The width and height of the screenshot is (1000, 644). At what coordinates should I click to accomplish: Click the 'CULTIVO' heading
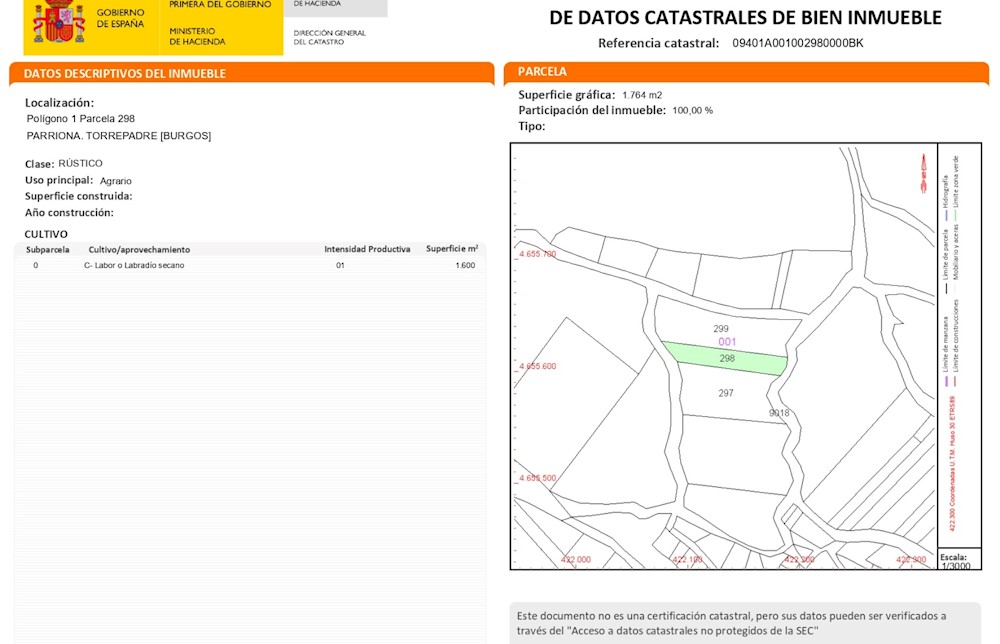46,234
